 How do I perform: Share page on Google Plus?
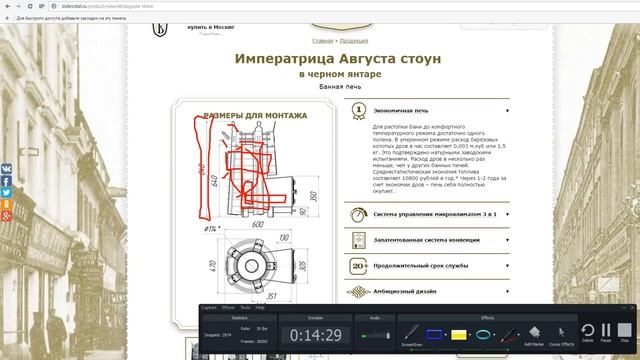tap(6, 216)
